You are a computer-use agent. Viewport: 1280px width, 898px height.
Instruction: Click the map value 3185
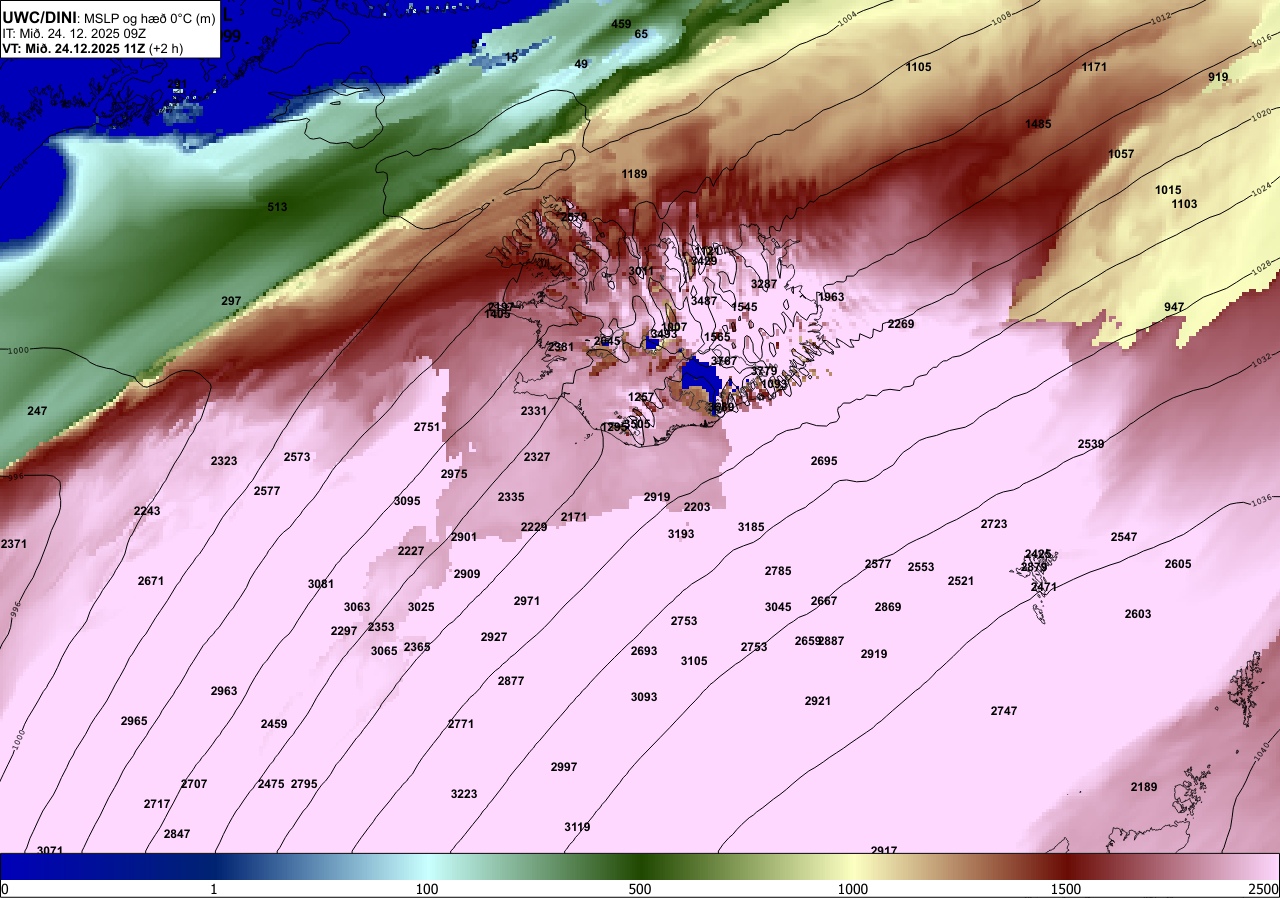click(x=751, y=527)
